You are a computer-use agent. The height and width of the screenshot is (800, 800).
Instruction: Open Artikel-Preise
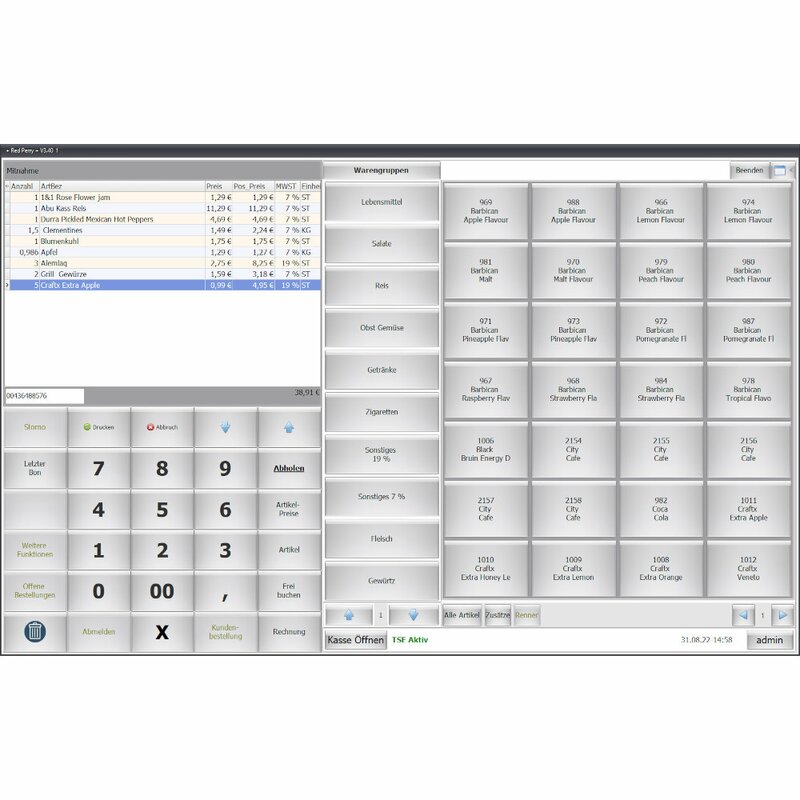(x=289, y=509)
